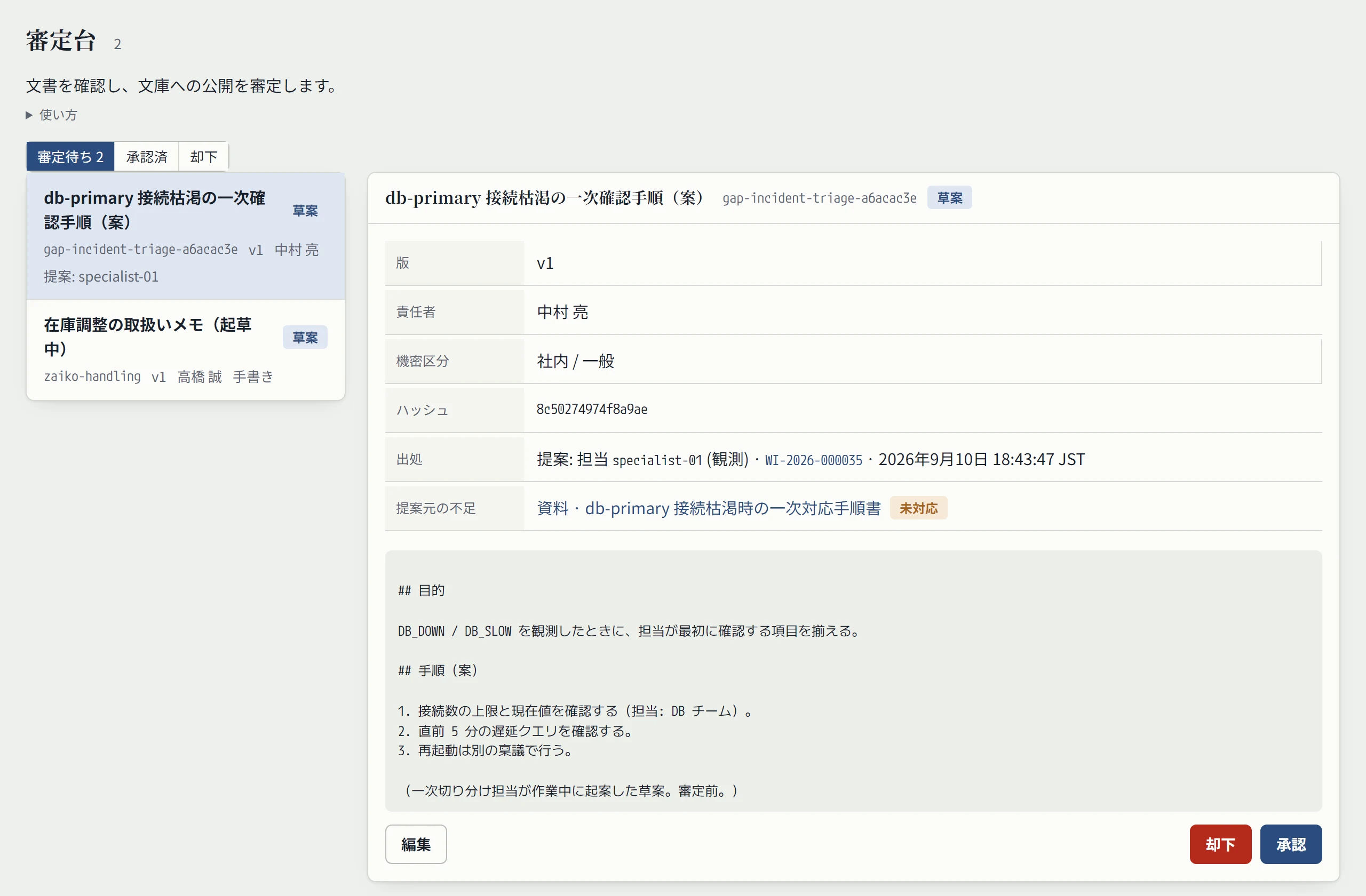The width and height of the screenshot is (1366, 896).
Task: Click the 草案 badge in the detail header
Action: point(949,198)
